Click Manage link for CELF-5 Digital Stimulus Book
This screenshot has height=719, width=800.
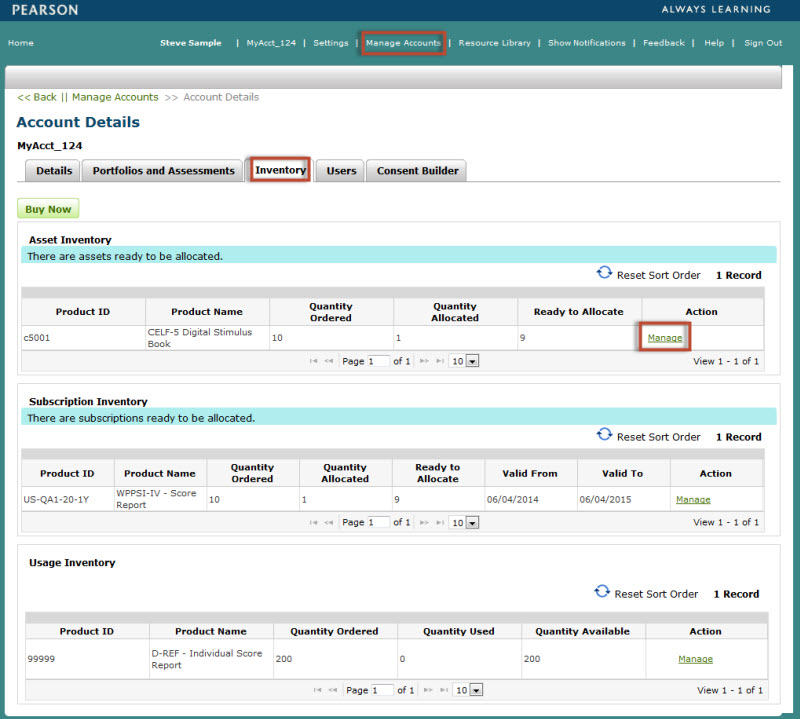pos(665,338)
